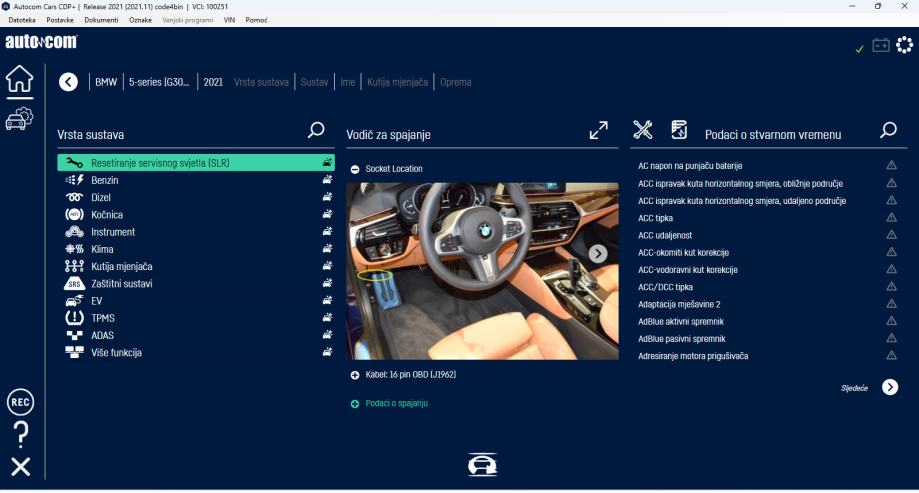The width and height of the screenshot is (919, 493).
Task: Go to next page with Sljedeće arrow
Action: click(x=890, y=387)
